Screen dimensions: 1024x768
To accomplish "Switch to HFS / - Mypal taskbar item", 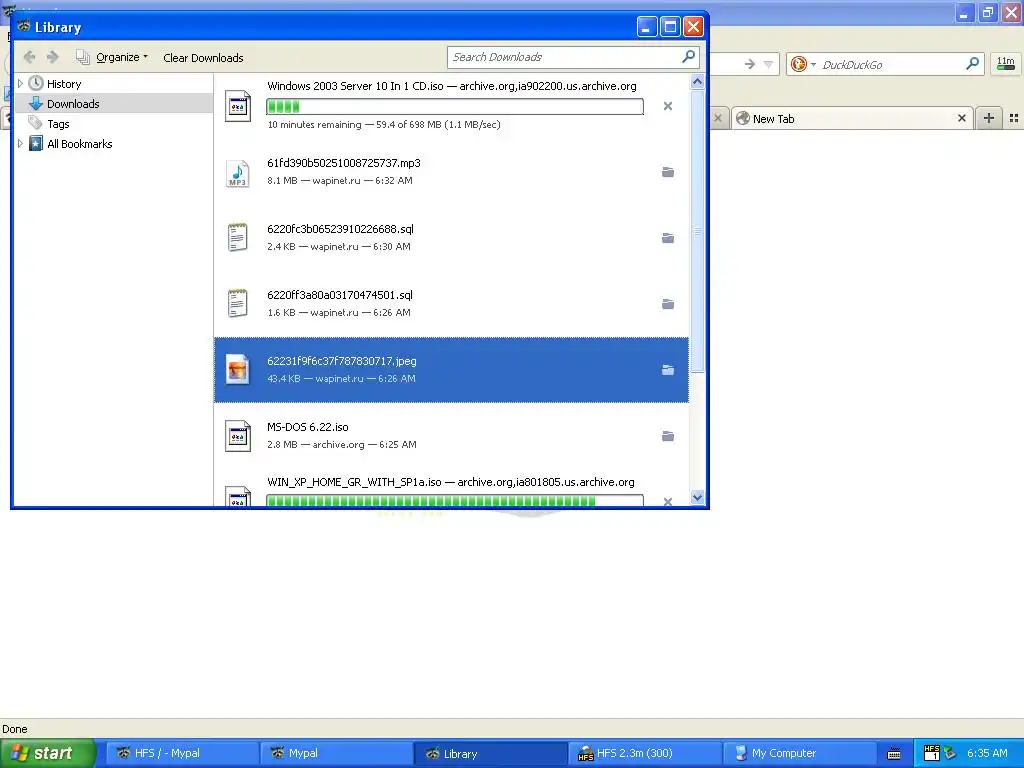I will 182,753.
